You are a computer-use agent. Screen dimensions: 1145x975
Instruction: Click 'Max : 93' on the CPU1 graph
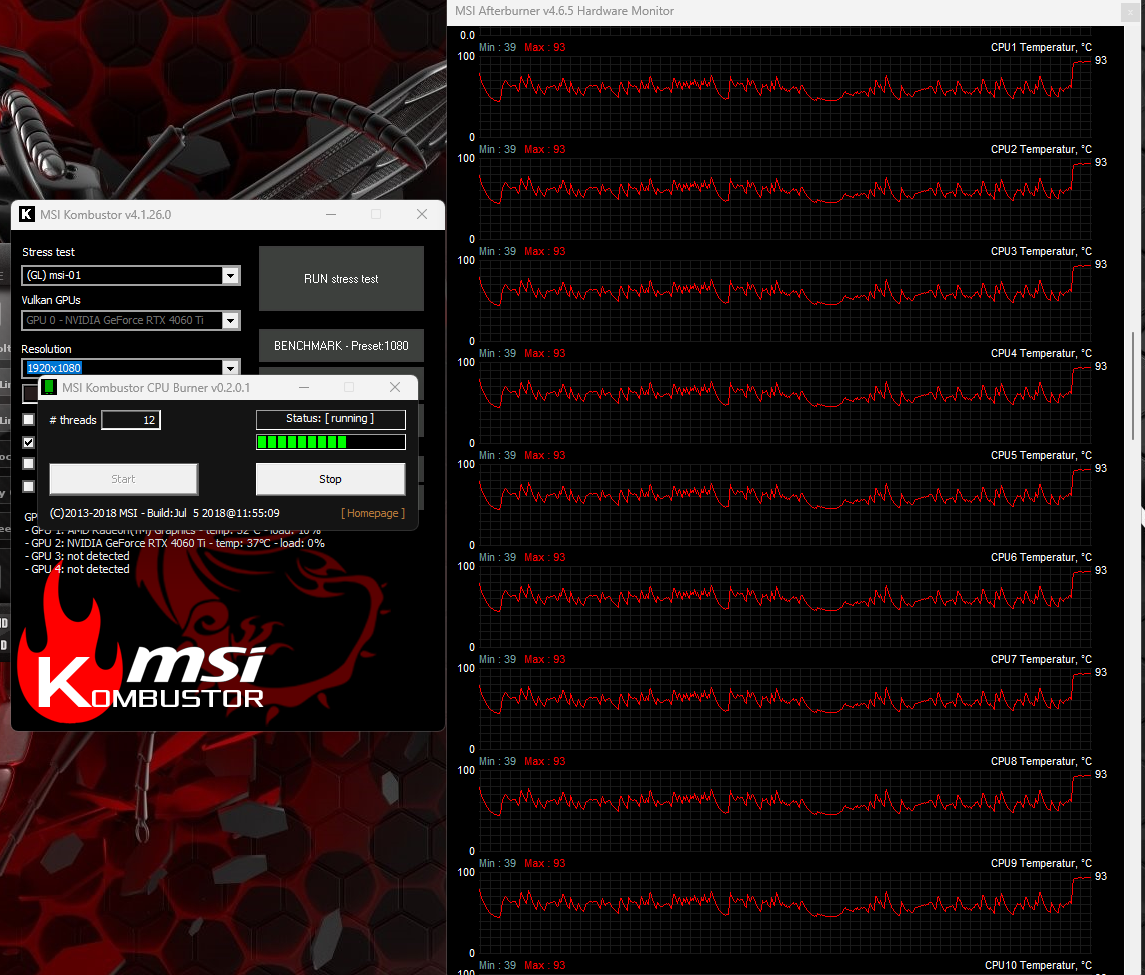coord(545,47)
